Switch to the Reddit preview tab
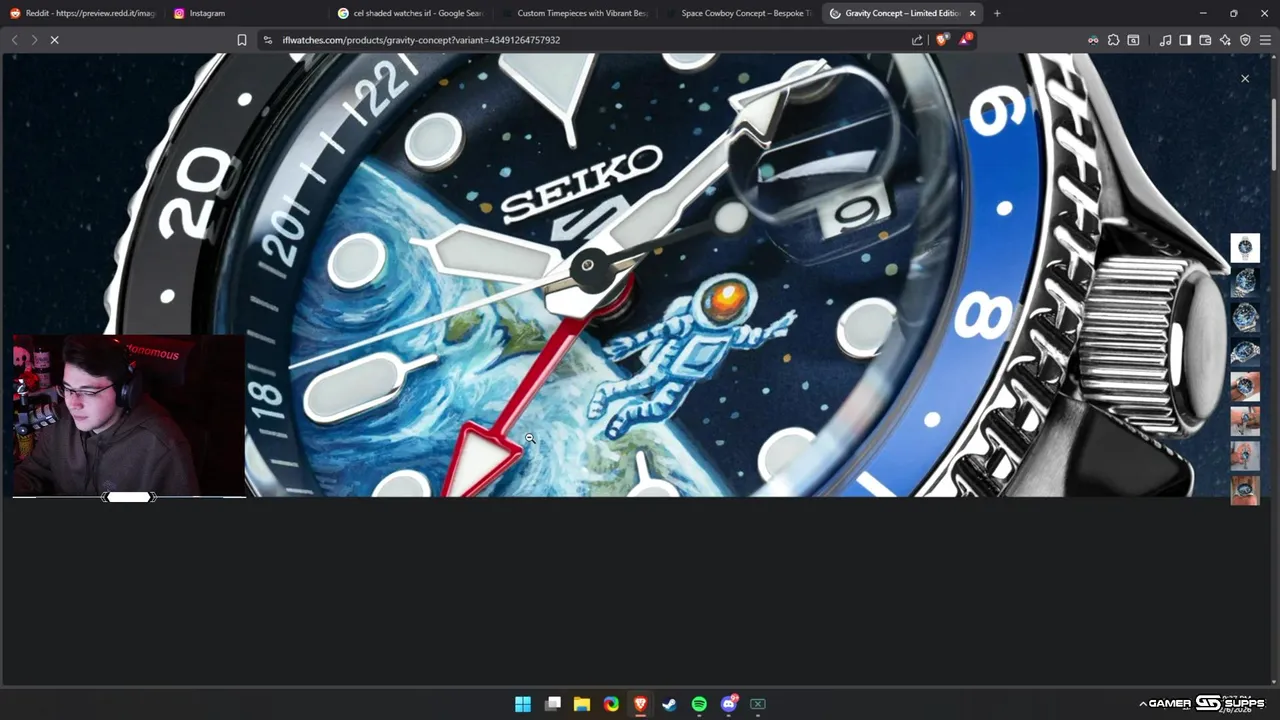 82,13
